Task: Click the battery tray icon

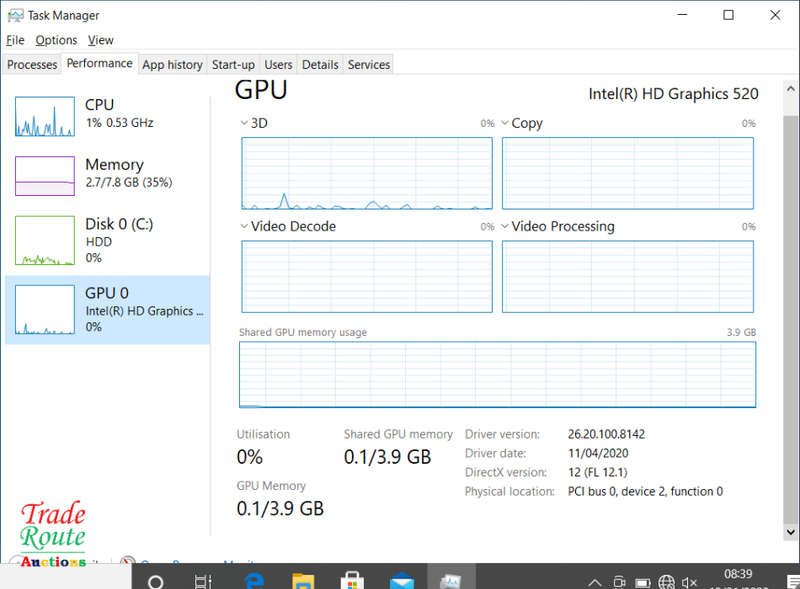Action: tap(643, 582)
